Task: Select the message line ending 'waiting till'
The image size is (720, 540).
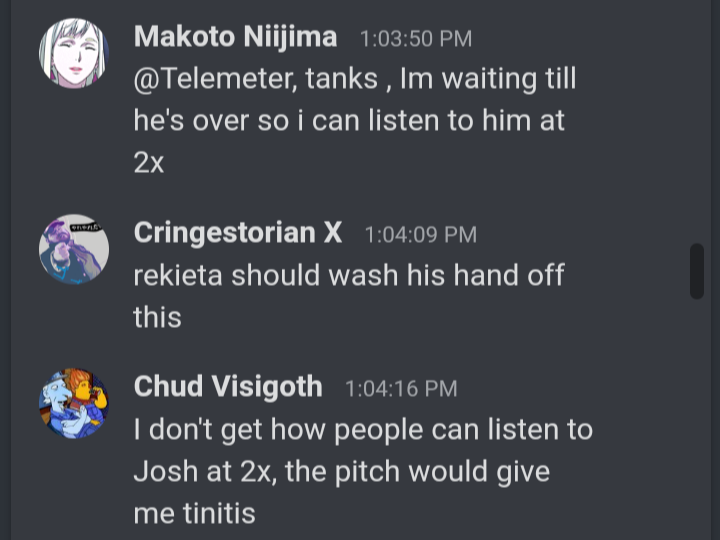Action: [355, 79]
